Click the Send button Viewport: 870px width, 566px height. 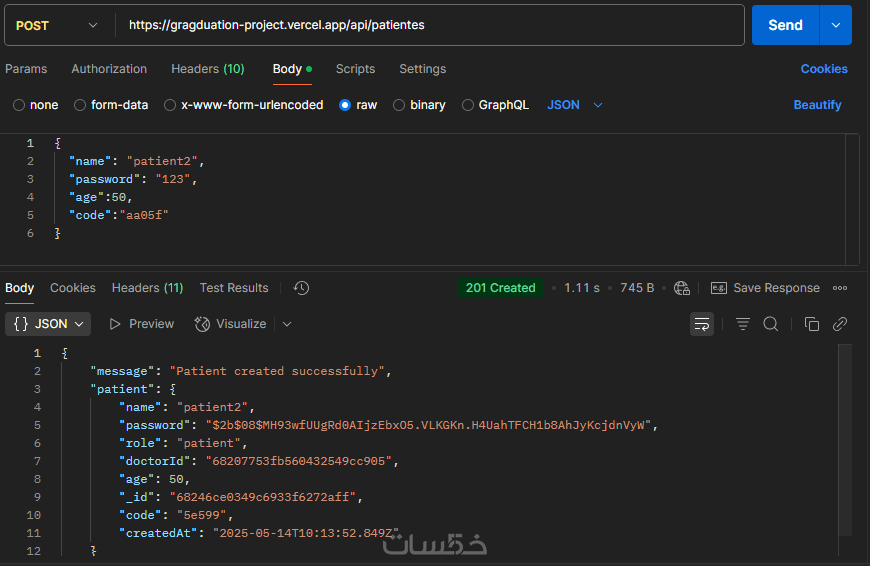(x=785, y=25)
